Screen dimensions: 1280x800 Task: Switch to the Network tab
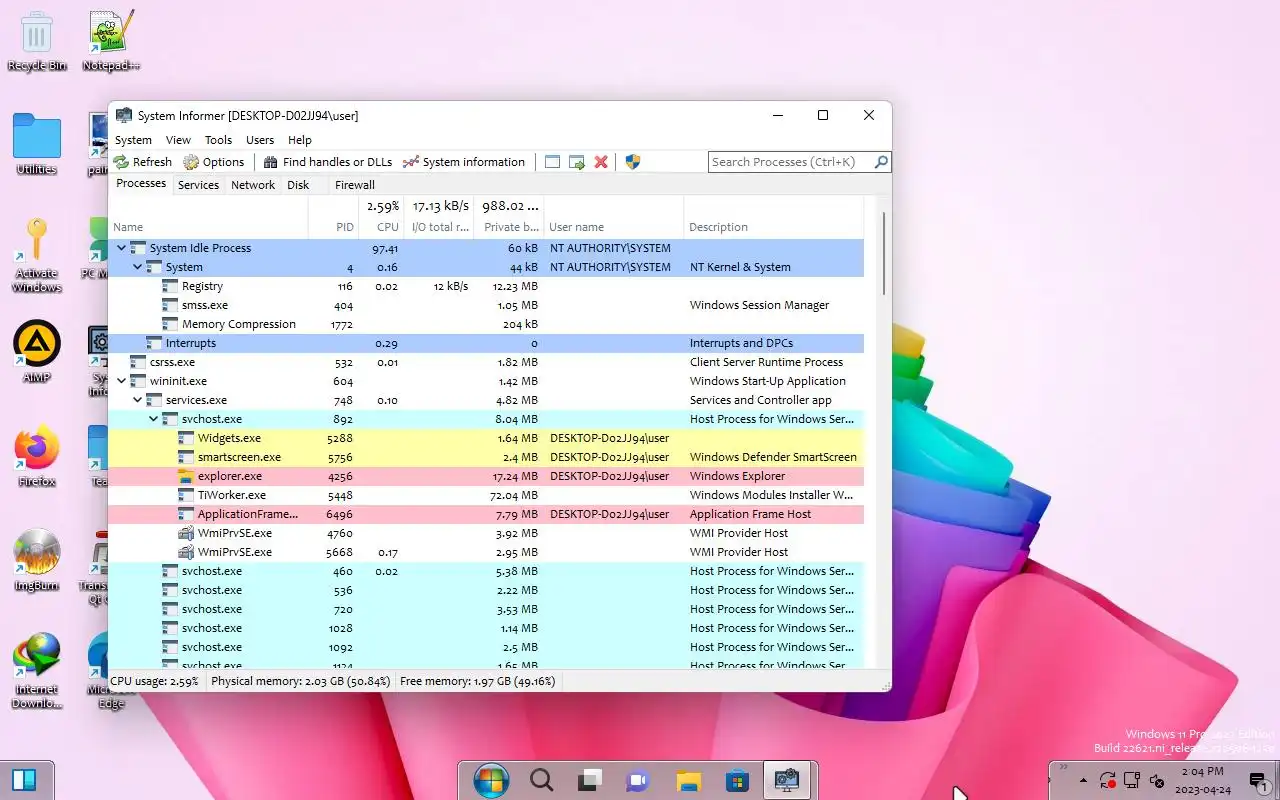(x=253, y=185)
